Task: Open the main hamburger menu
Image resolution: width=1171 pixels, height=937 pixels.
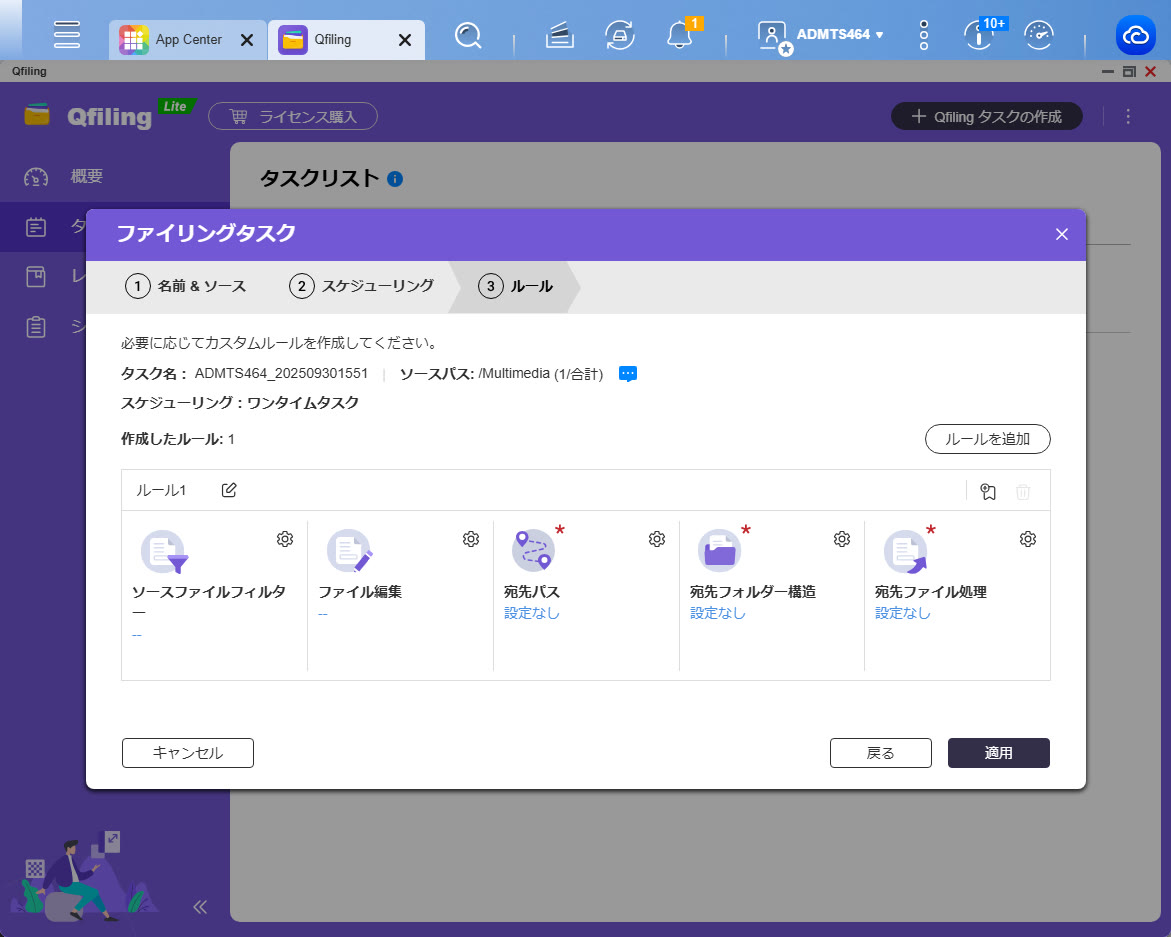Action: pyautogui.click(x=67, y=35)
